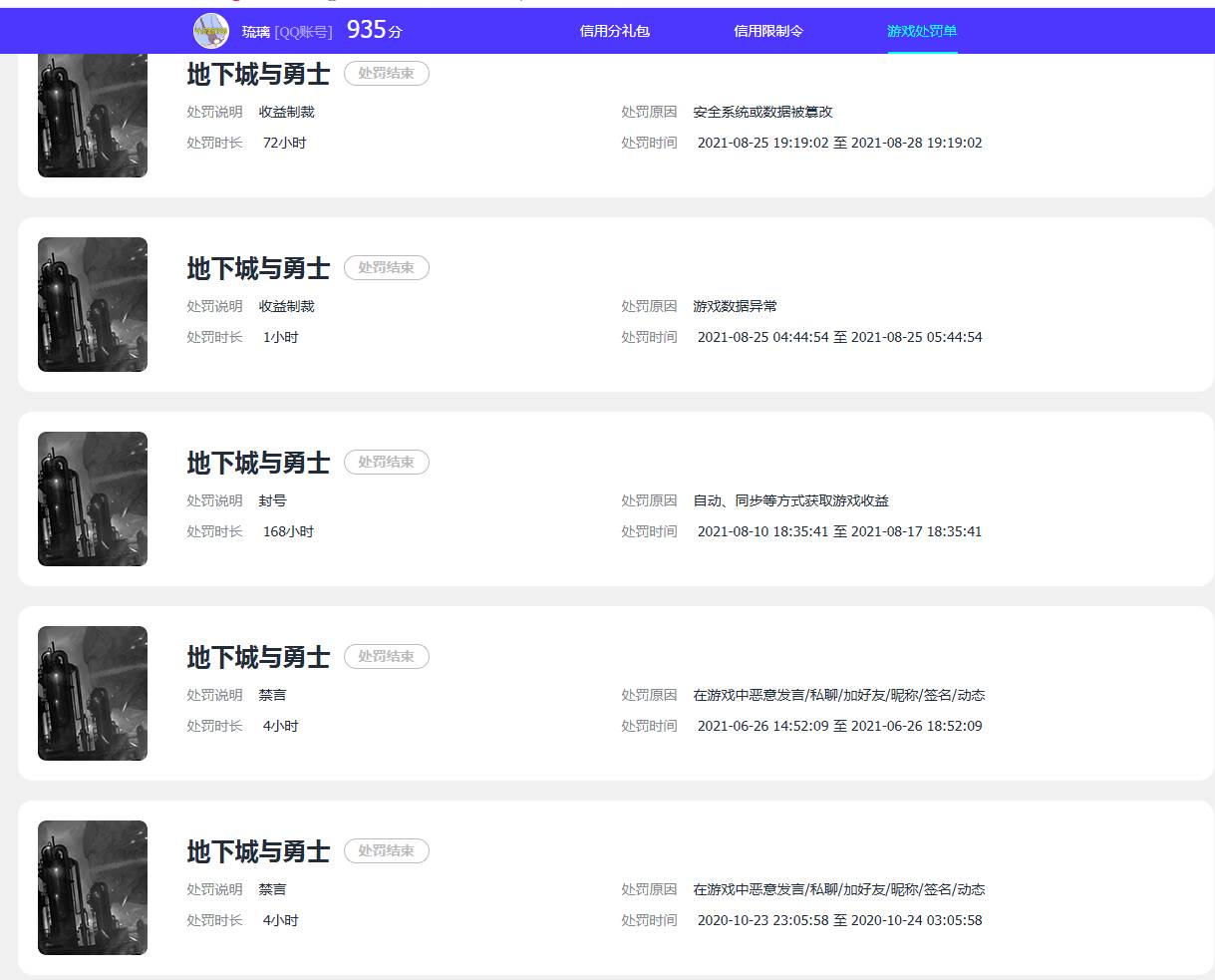This screenshot has width=1215, height=980.
Task: Click the 安全系统或数据被篡改 reason text
Action: [x=762, y=113]
